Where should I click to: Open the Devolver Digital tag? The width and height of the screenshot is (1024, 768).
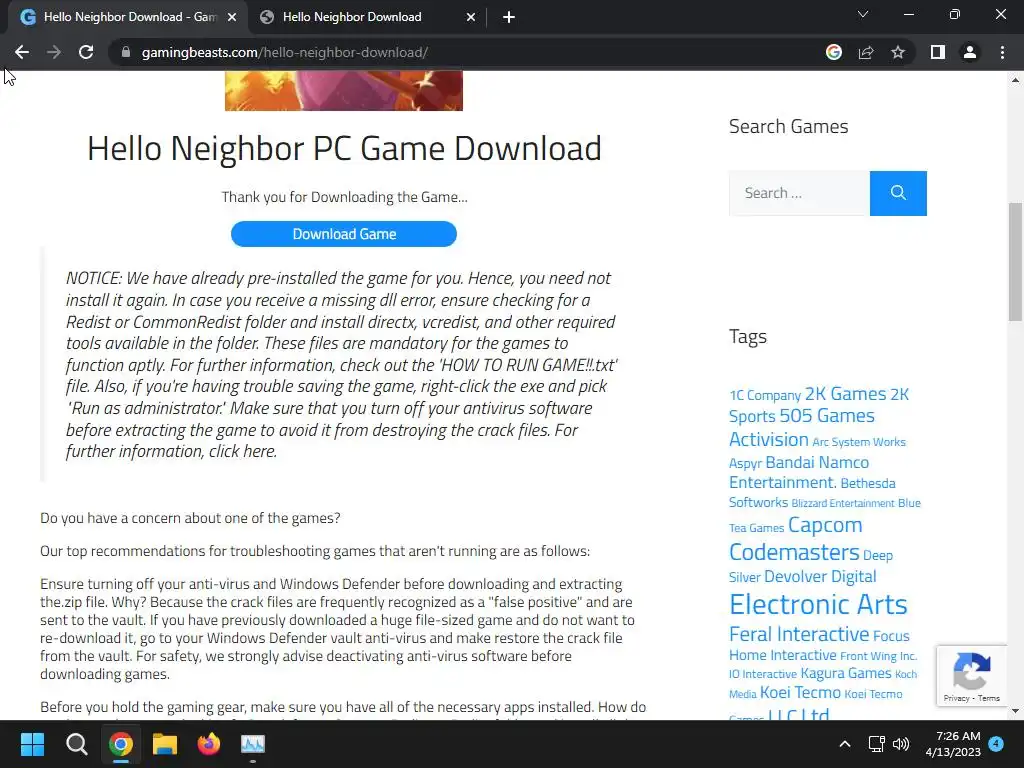pyautogui.click(x=820, y=577)
